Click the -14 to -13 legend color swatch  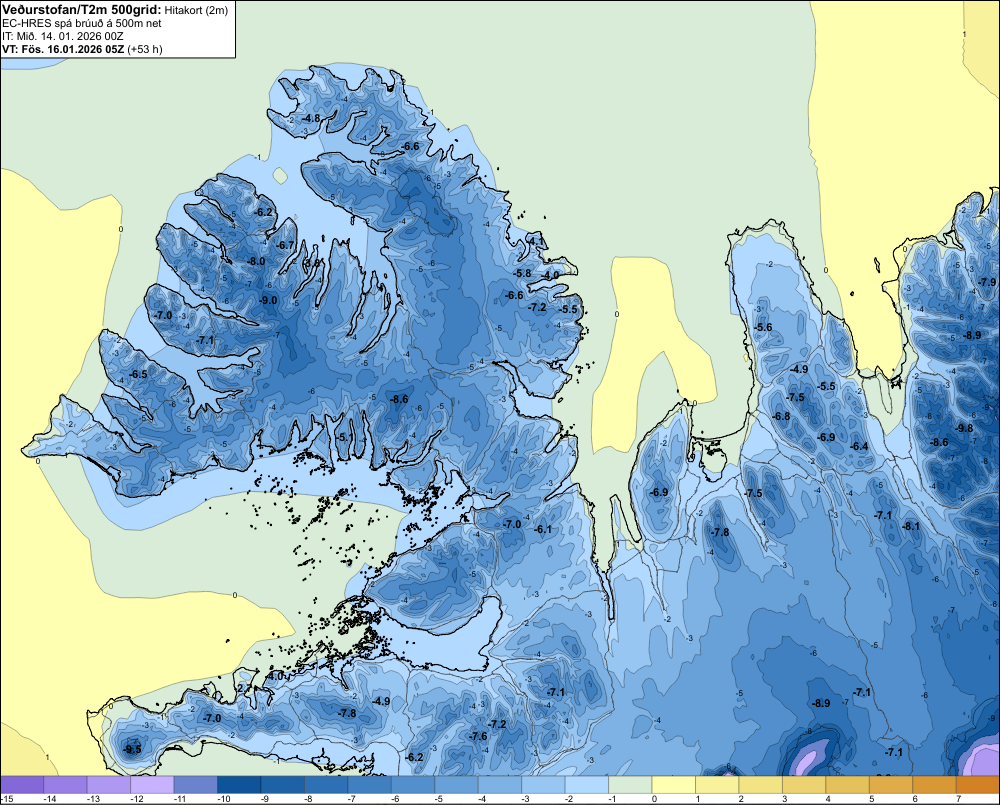point(65,785)
